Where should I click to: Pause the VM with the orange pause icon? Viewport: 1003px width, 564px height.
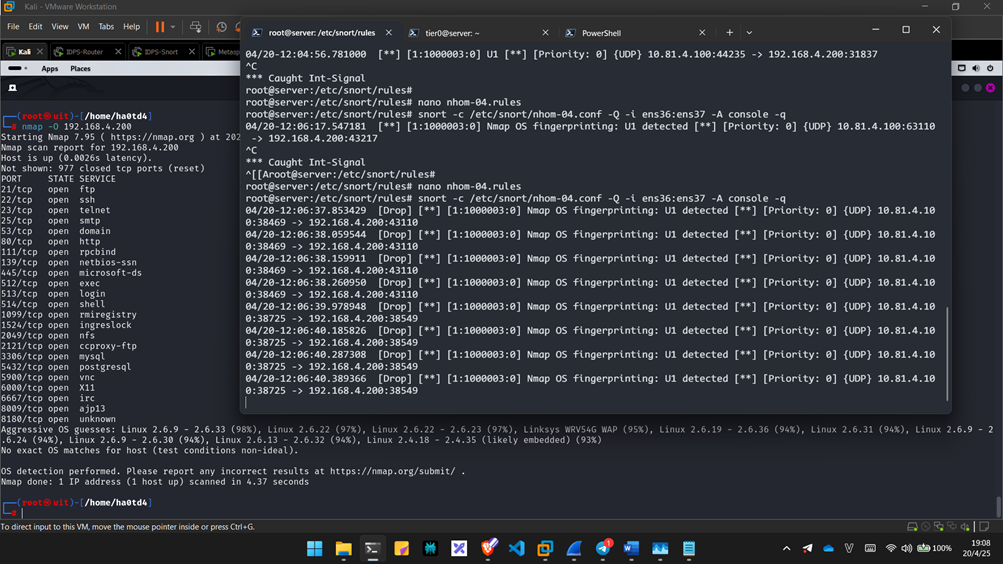(x=160, y=27)
